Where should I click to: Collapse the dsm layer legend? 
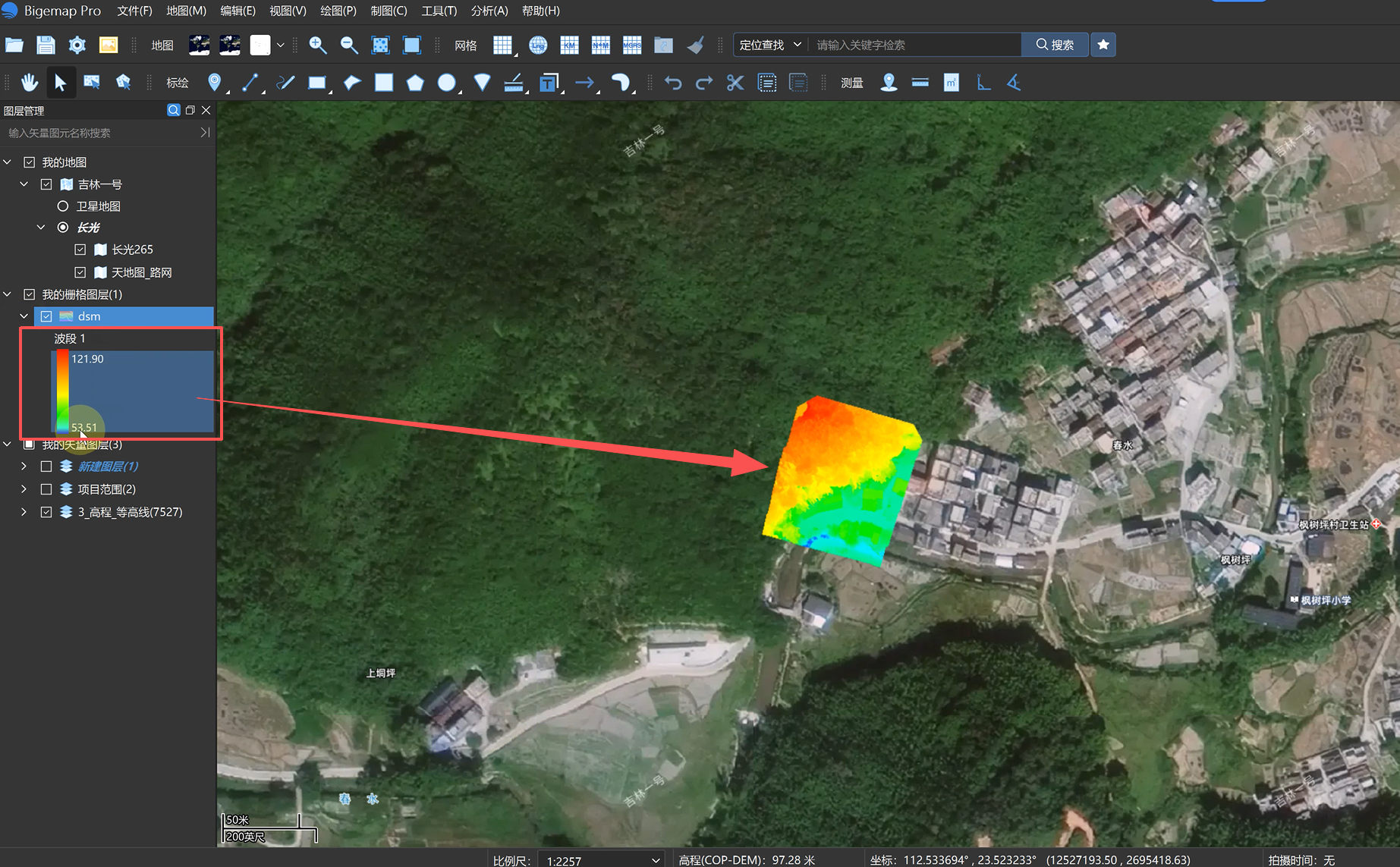pos(24,316)
